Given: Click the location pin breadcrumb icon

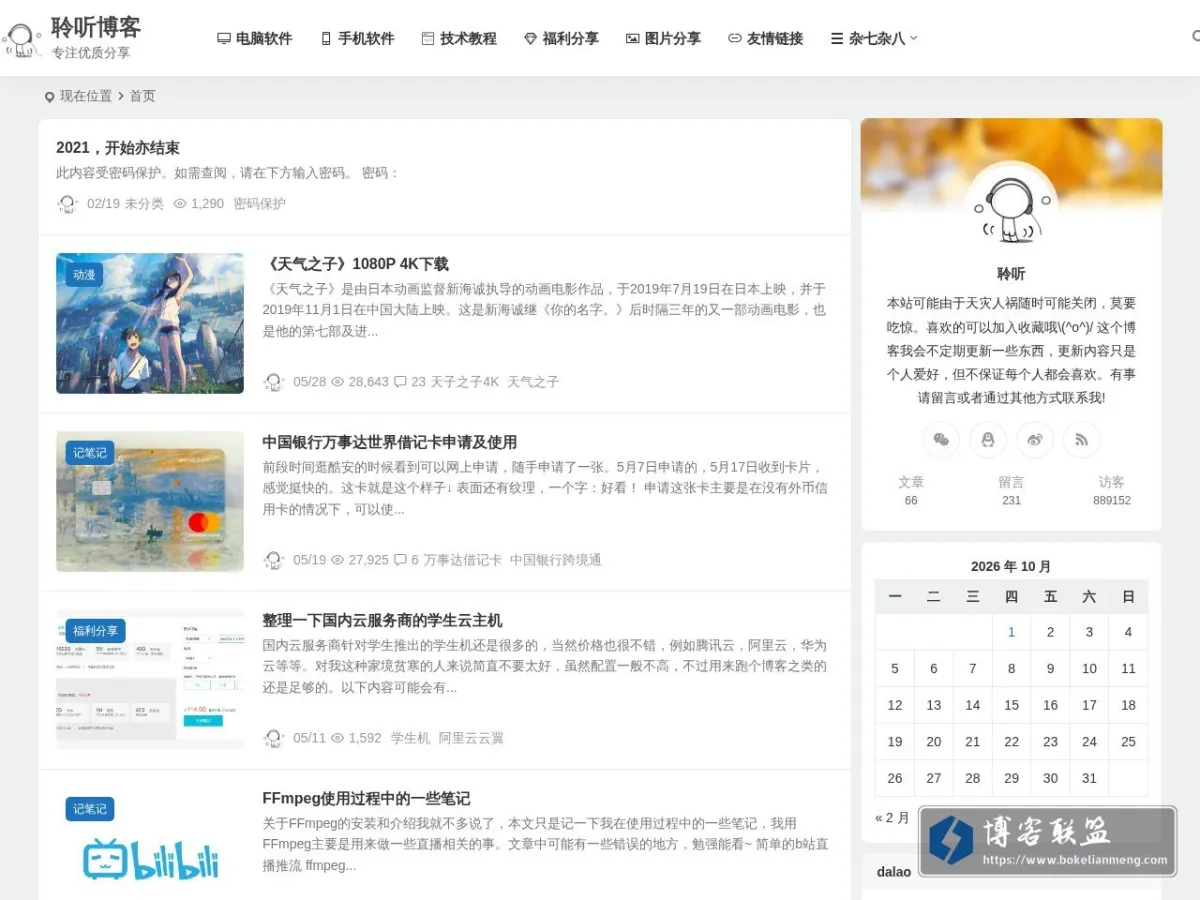Looking at the screenshot, I should (x=49, y=97).
